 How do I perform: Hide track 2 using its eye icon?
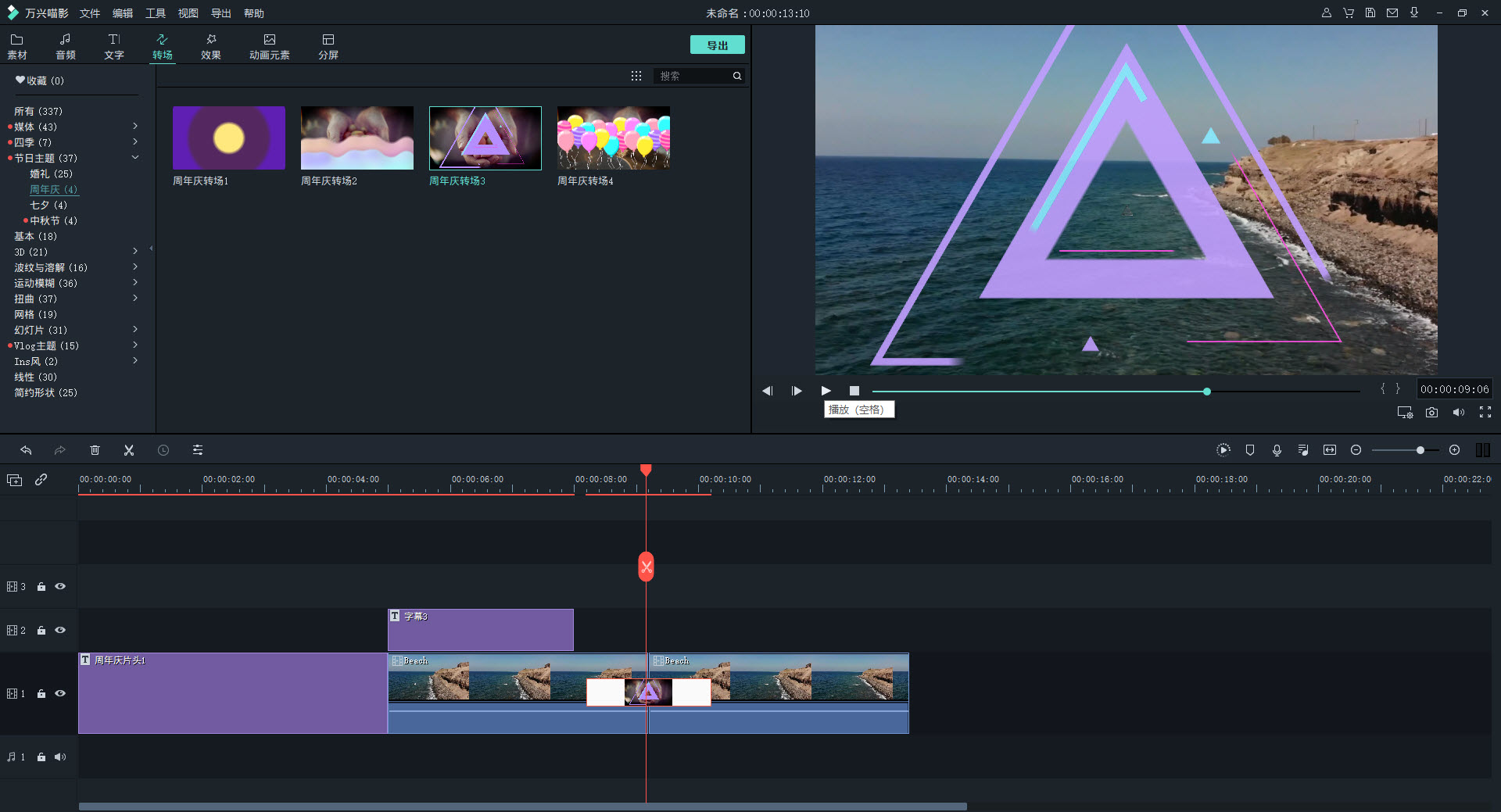60,630
